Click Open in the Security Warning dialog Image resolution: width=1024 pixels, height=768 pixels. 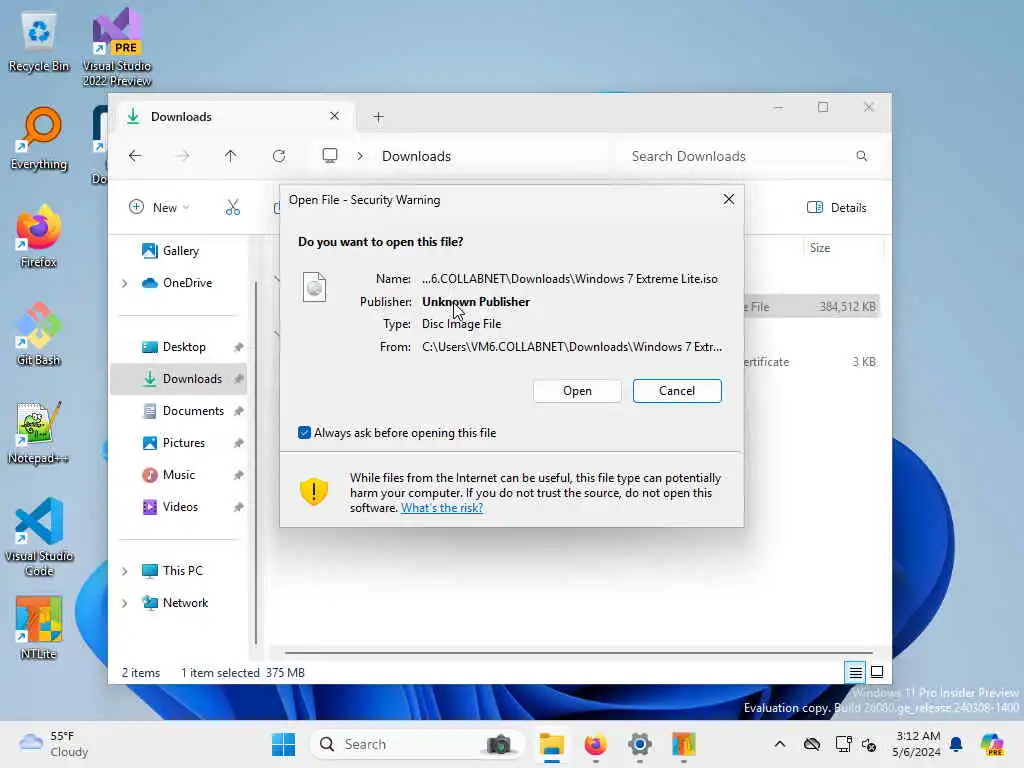[x=577, y=391]
